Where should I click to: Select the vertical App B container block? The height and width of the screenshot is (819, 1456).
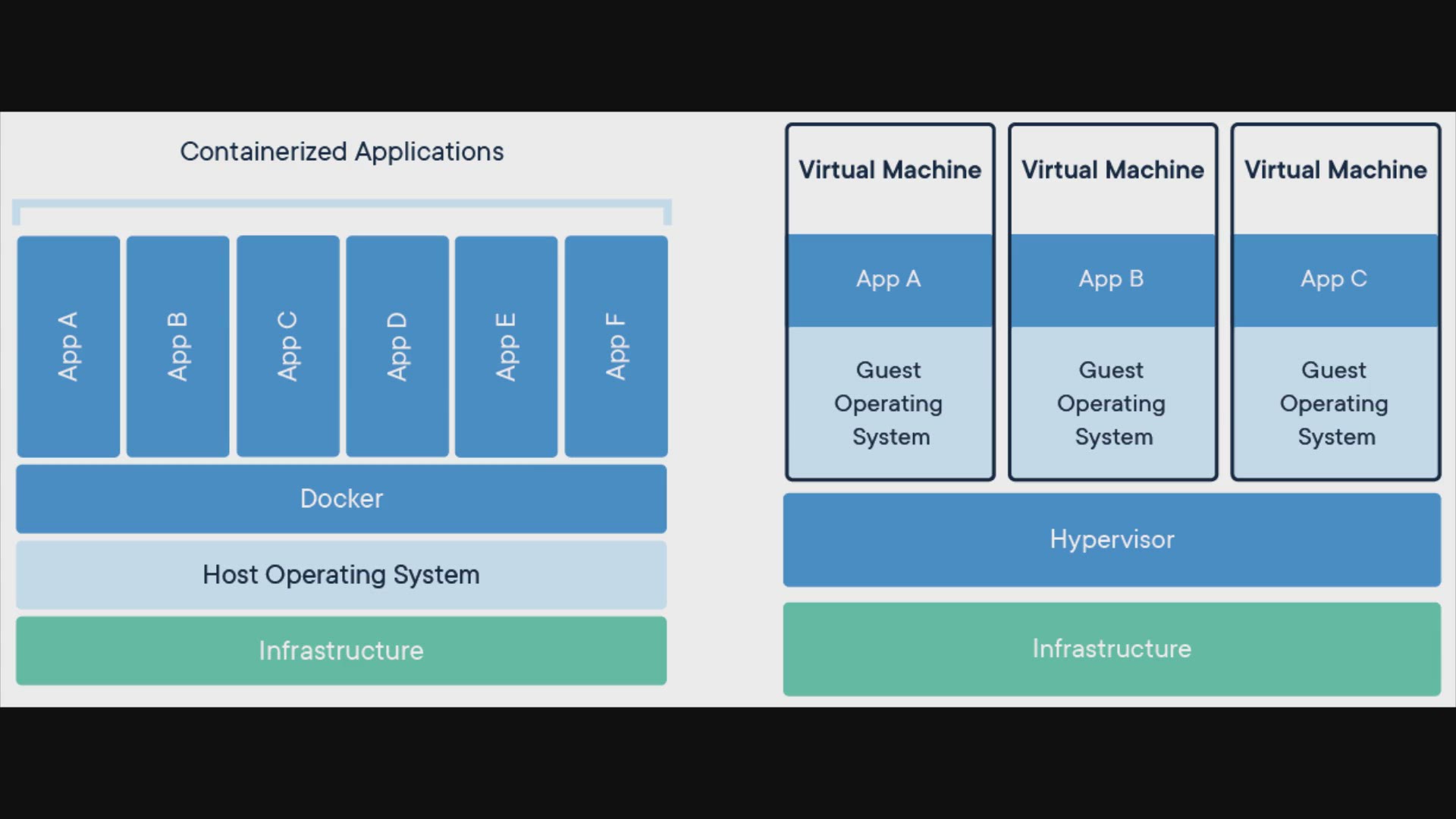point(177,347)
